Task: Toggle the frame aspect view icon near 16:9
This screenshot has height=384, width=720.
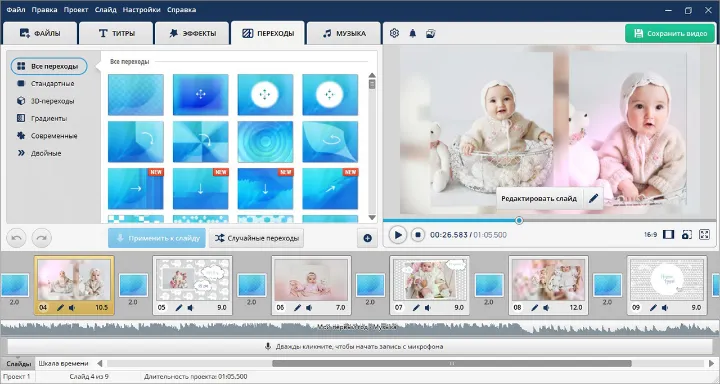Action: coord(669,235)
